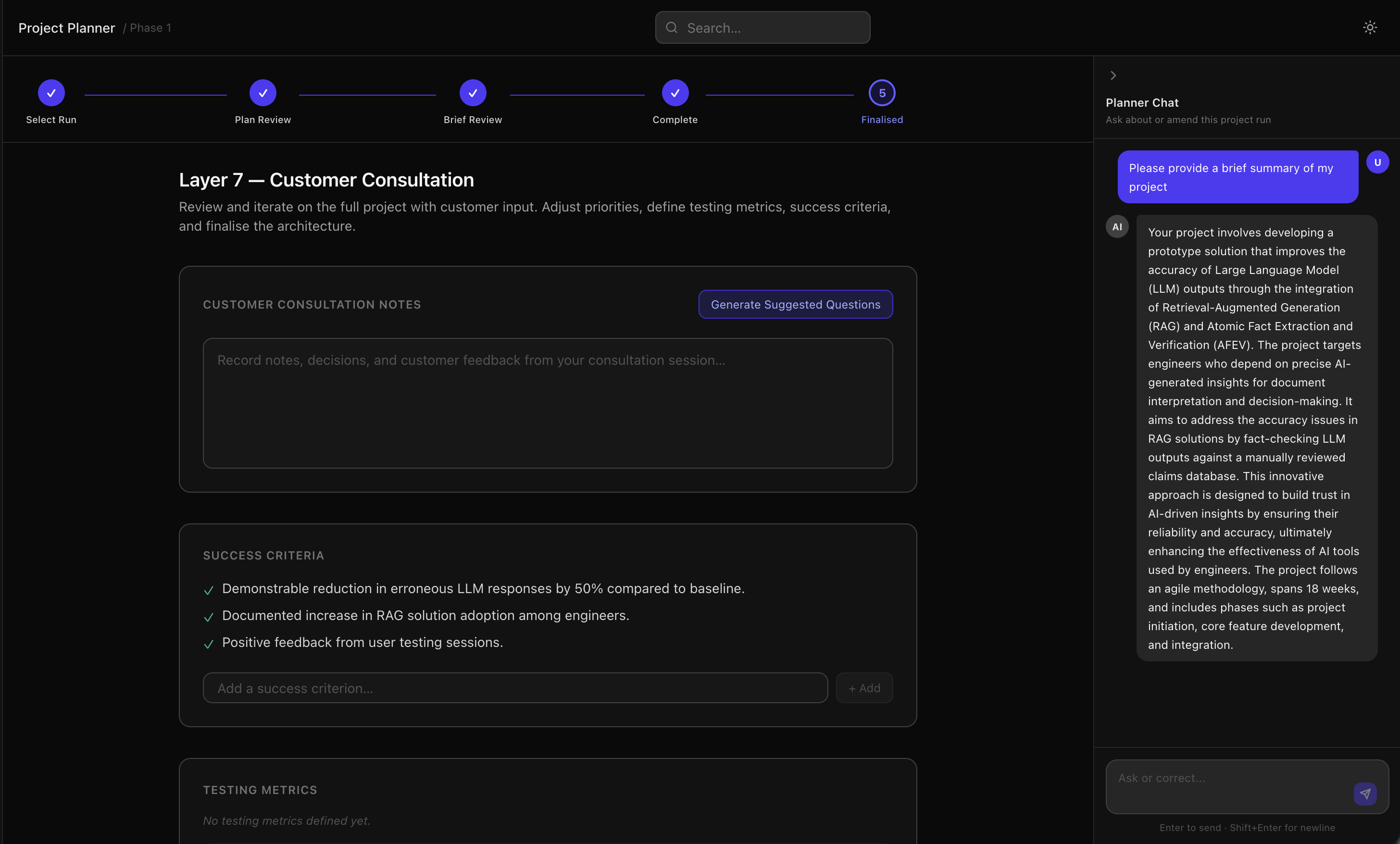Click the Planner Chat heading
Image resolution: width=1400 pixels, height=844 pixels.
click(1142, 103)
